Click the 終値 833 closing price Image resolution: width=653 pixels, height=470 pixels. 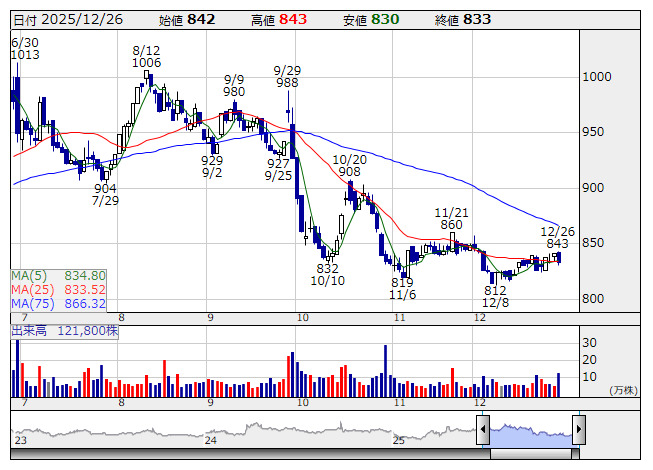tap(463, 20)
